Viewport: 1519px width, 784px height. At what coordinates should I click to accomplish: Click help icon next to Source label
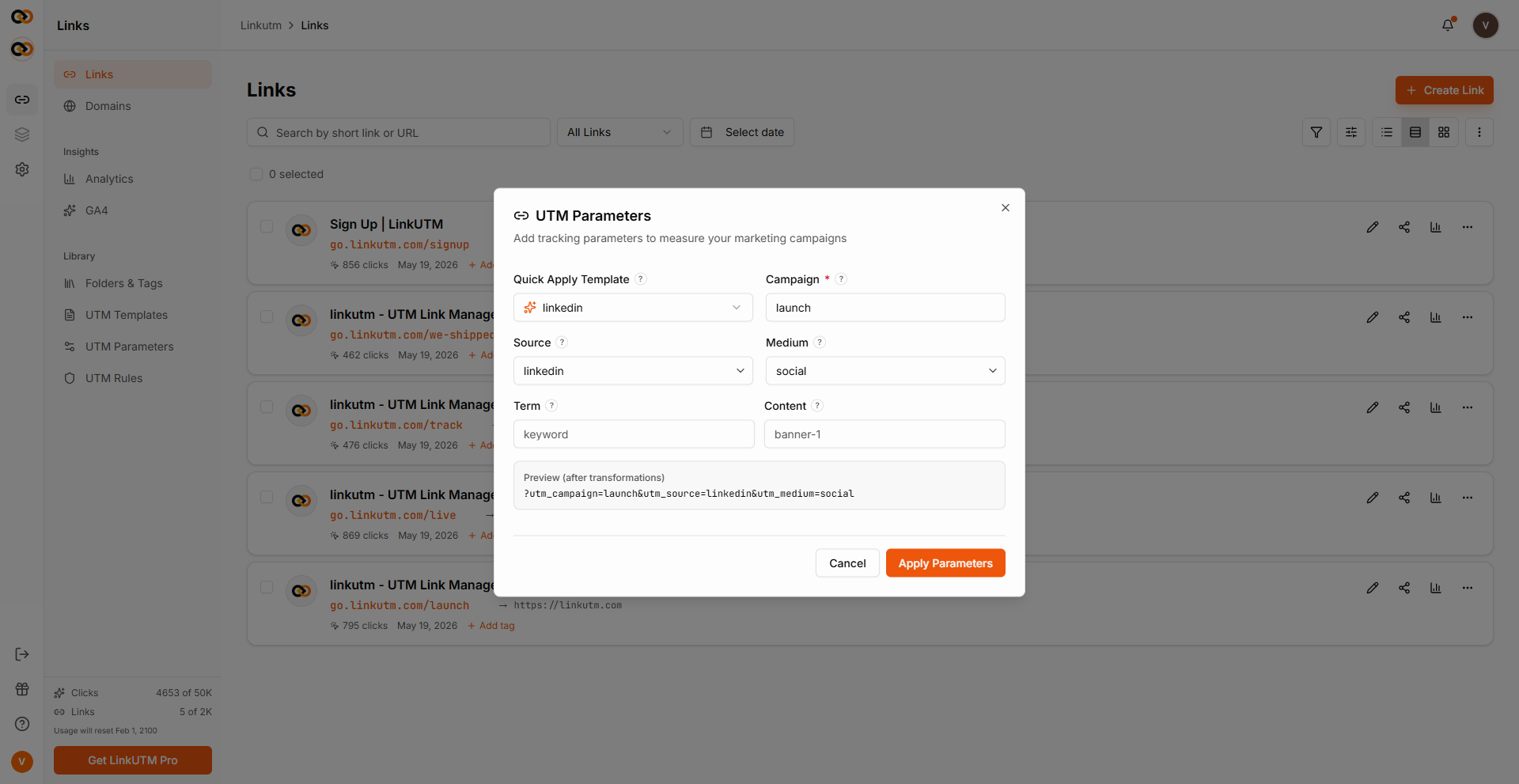click(x=562, y=343)
